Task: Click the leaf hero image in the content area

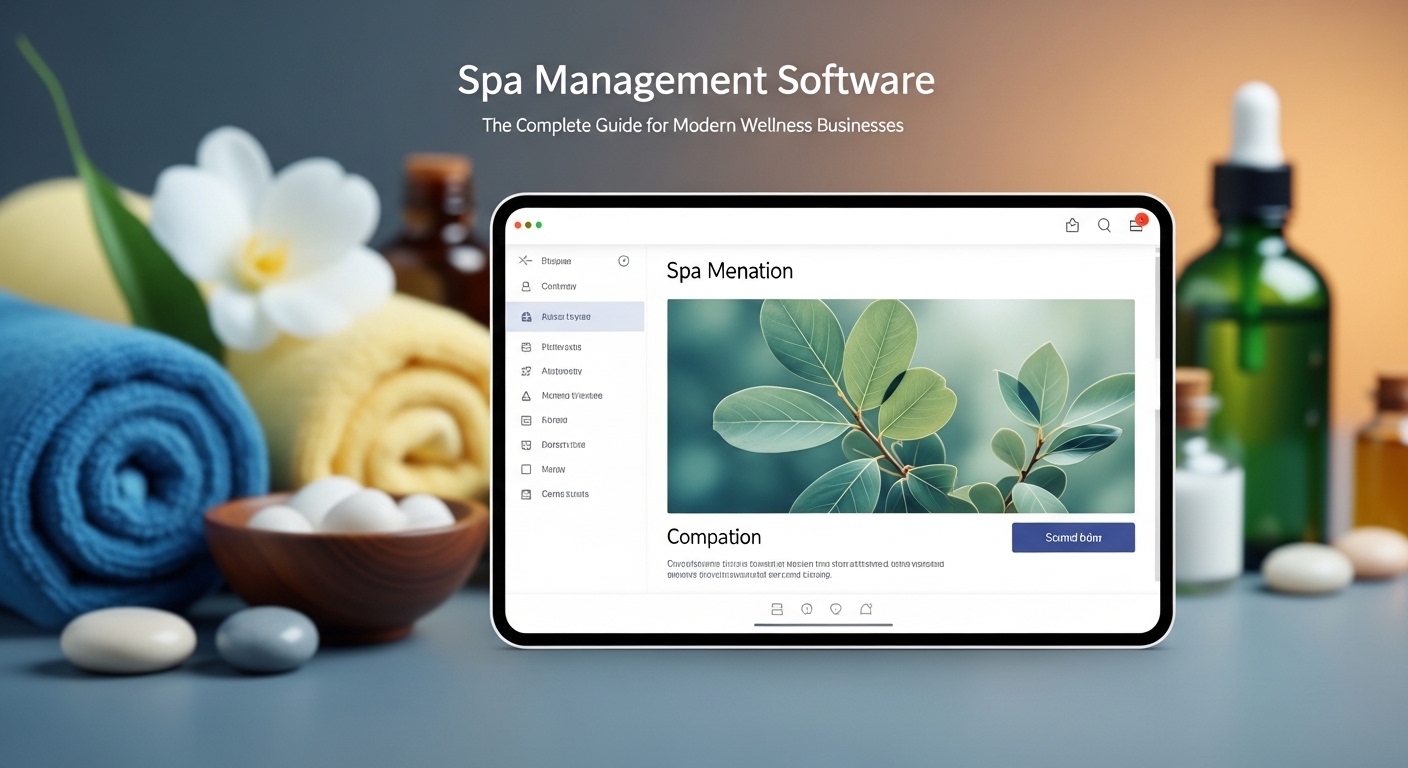Action: click(x=900, y=406)
